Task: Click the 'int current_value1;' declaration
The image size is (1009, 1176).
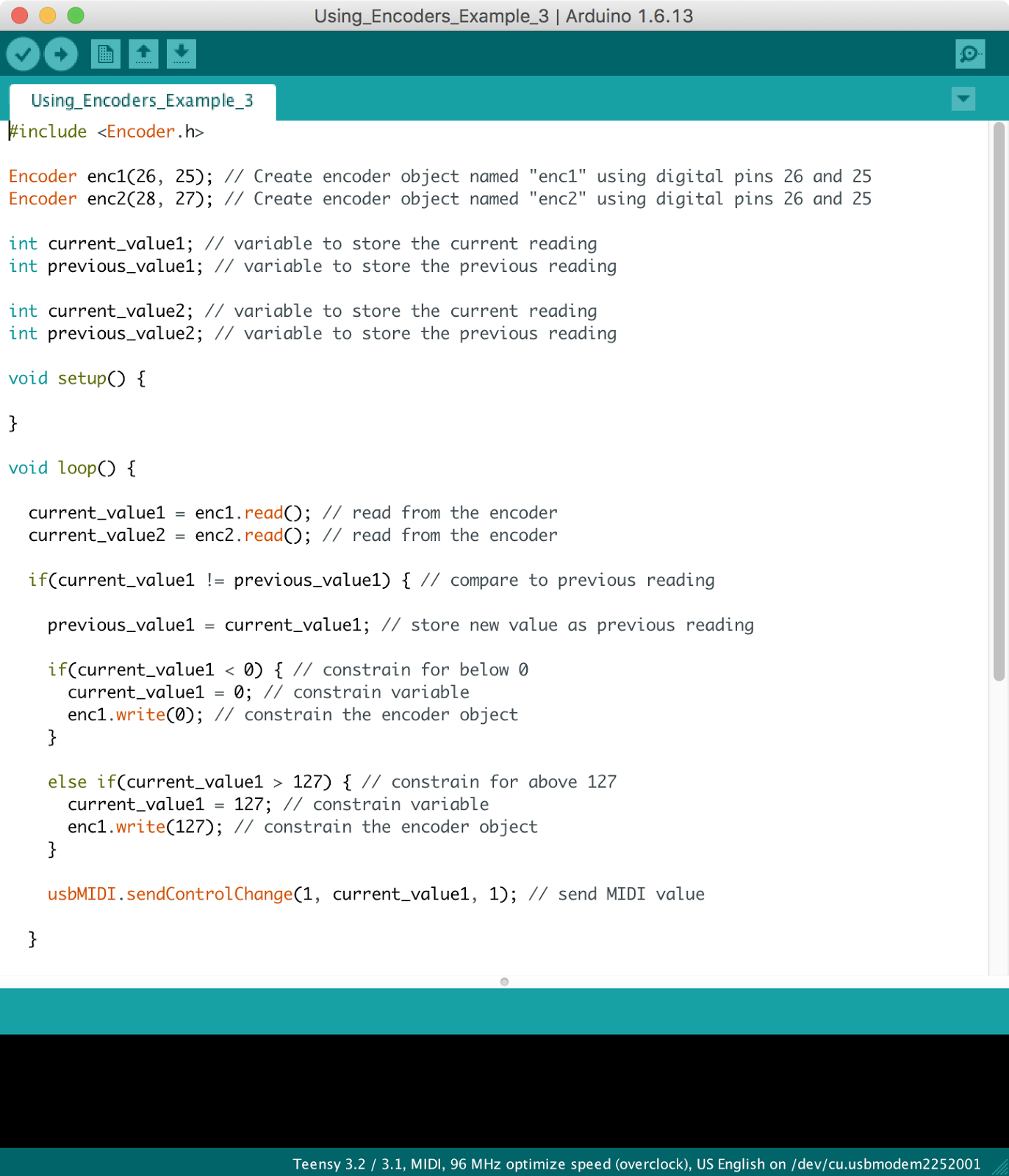Action: coord(101,244)
